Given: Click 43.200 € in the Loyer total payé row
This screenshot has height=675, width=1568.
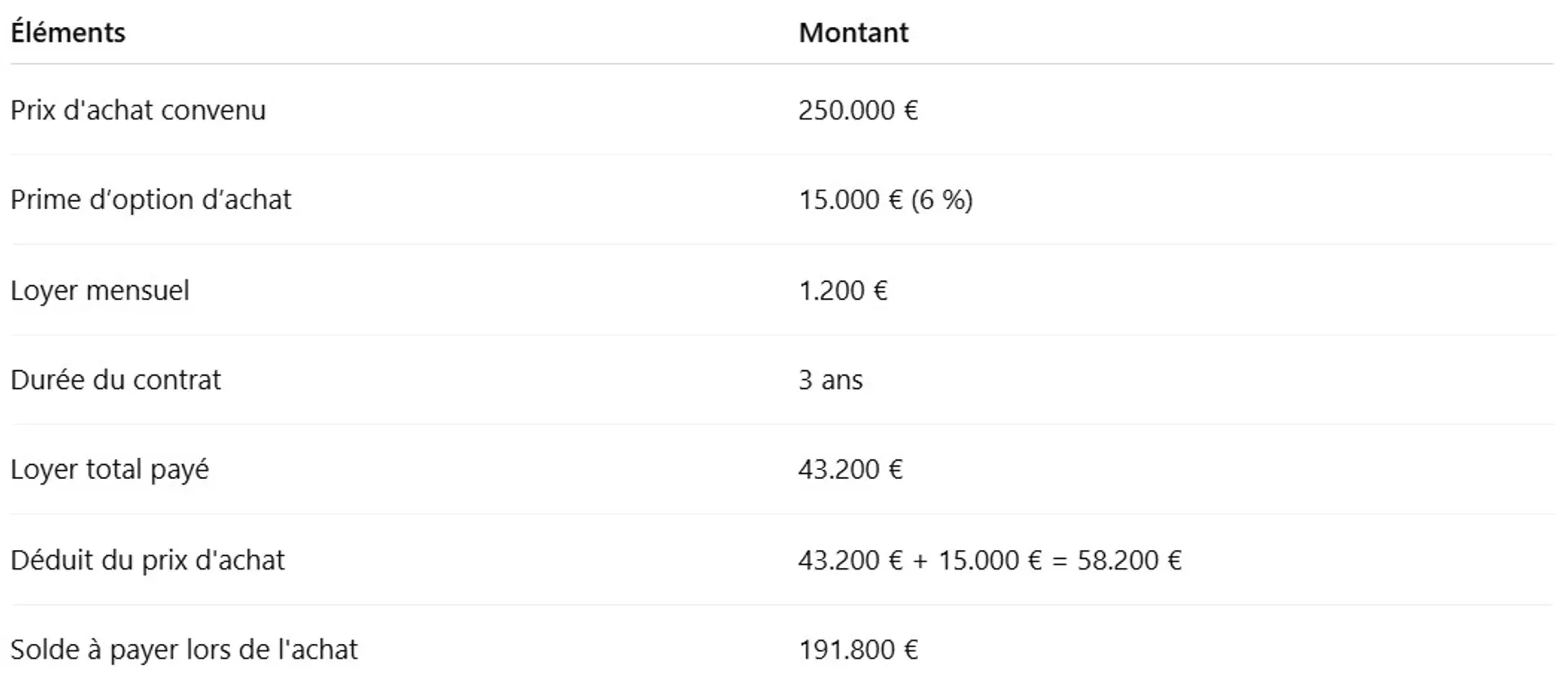Looking at the screenshot, I should (849, 470).
